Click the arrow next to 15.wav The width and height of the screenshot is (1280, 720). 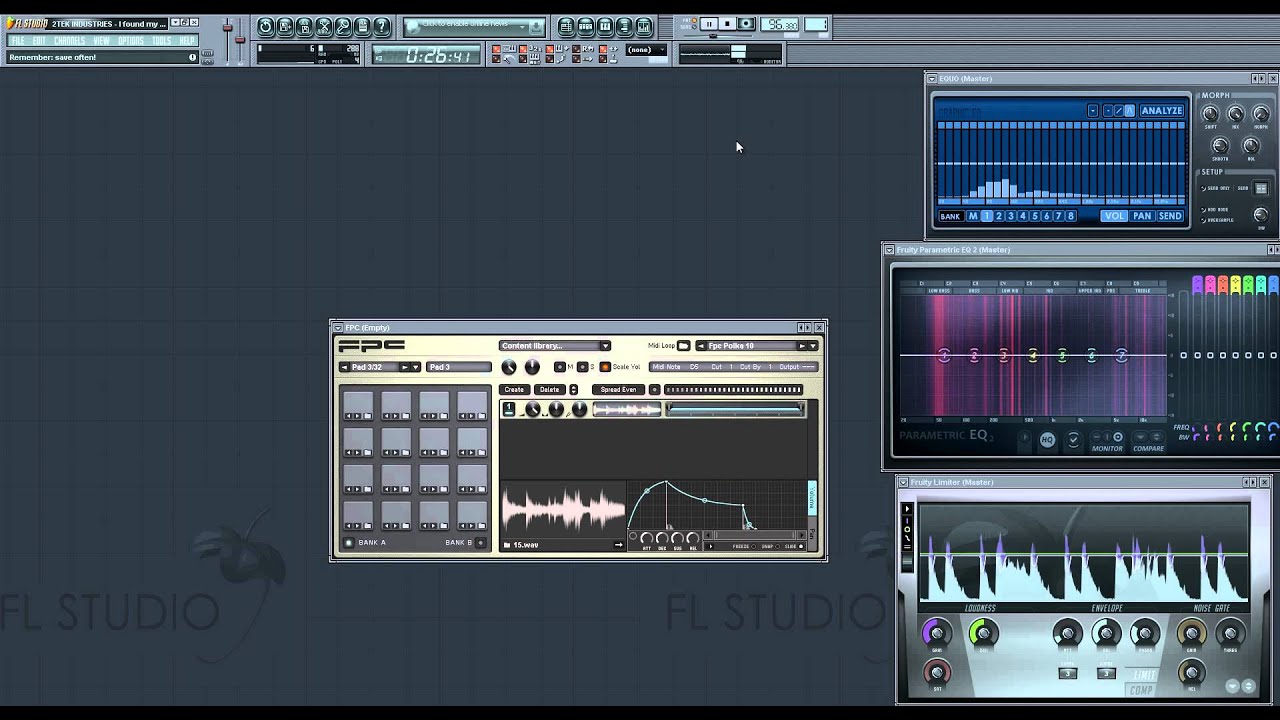coord(618,545)
